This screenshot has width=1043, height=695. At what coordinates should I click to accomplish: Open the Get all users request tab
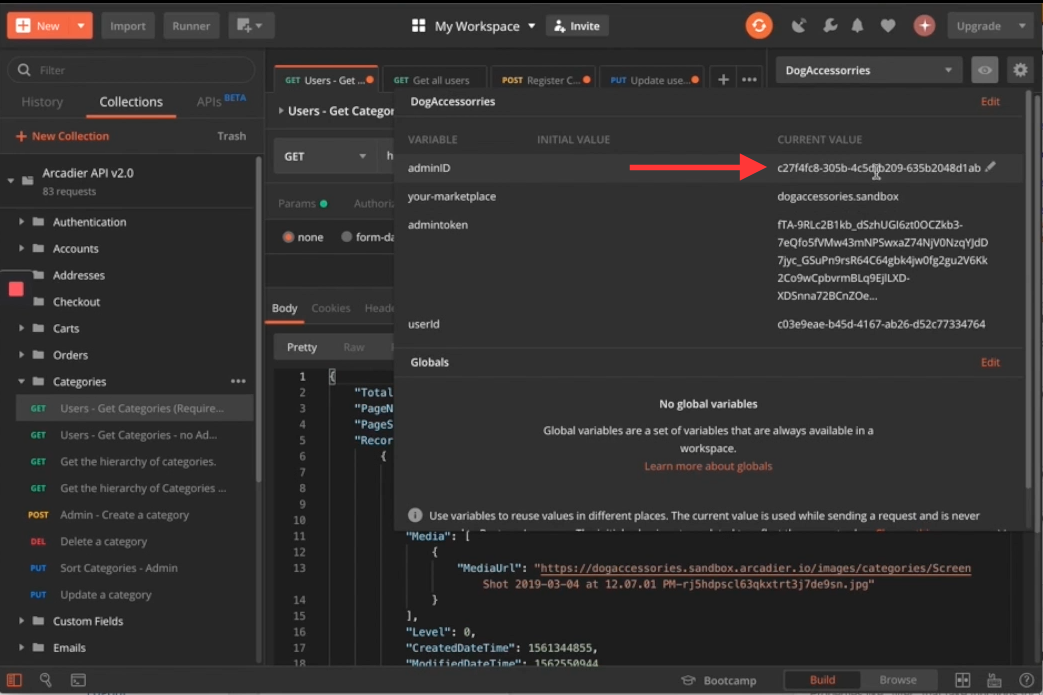point(433,80)
